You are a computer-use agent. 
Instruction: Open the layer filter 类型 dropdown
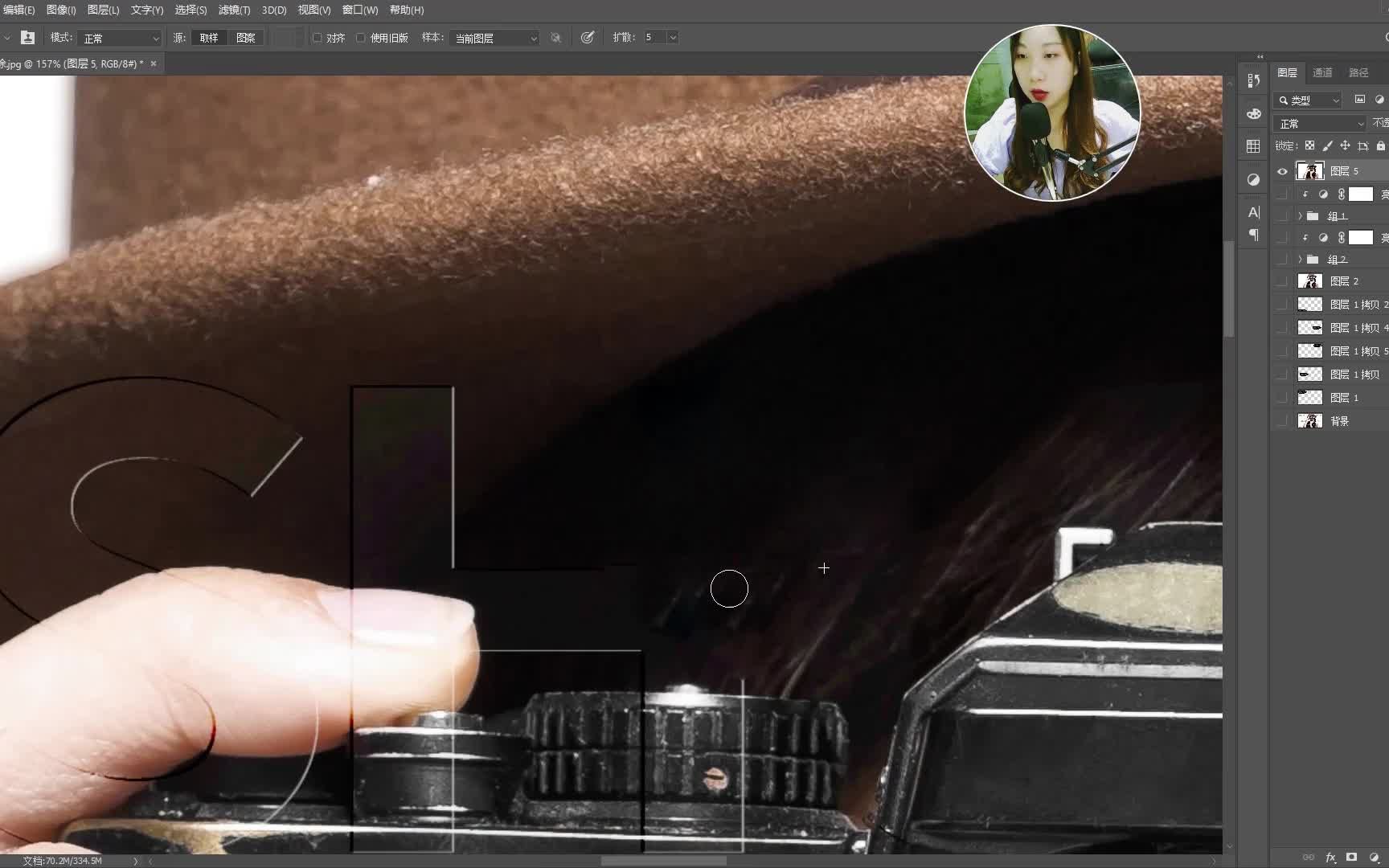1309,100
